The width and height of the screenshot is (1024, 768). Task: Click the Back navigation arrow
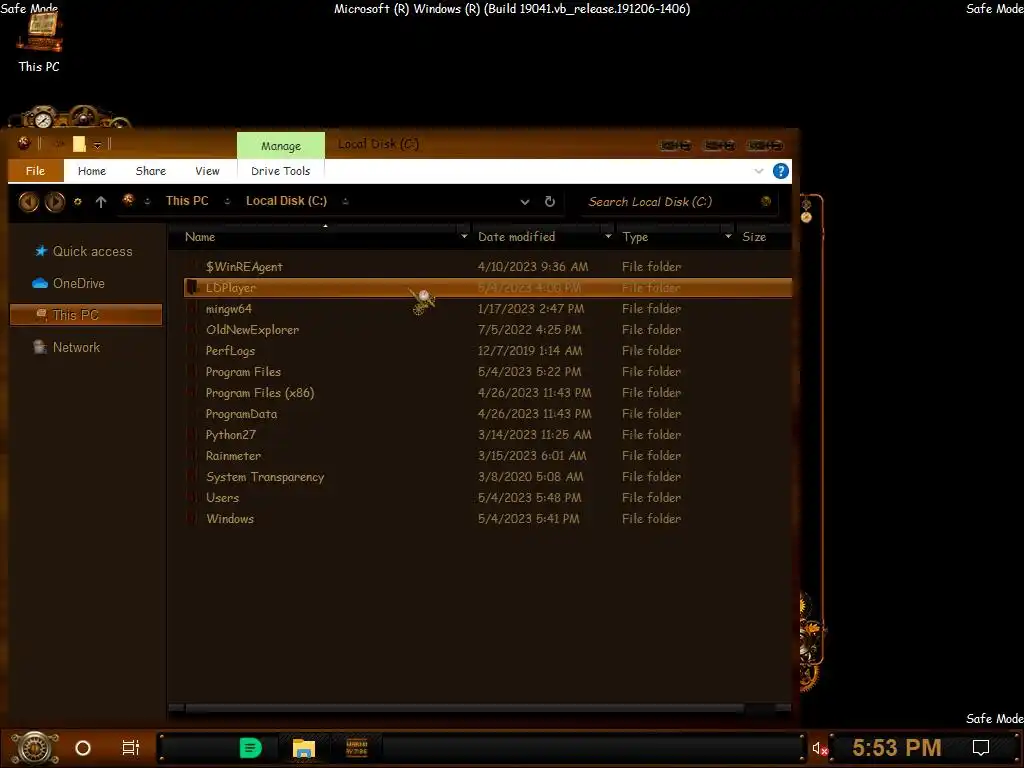point(28,202)
